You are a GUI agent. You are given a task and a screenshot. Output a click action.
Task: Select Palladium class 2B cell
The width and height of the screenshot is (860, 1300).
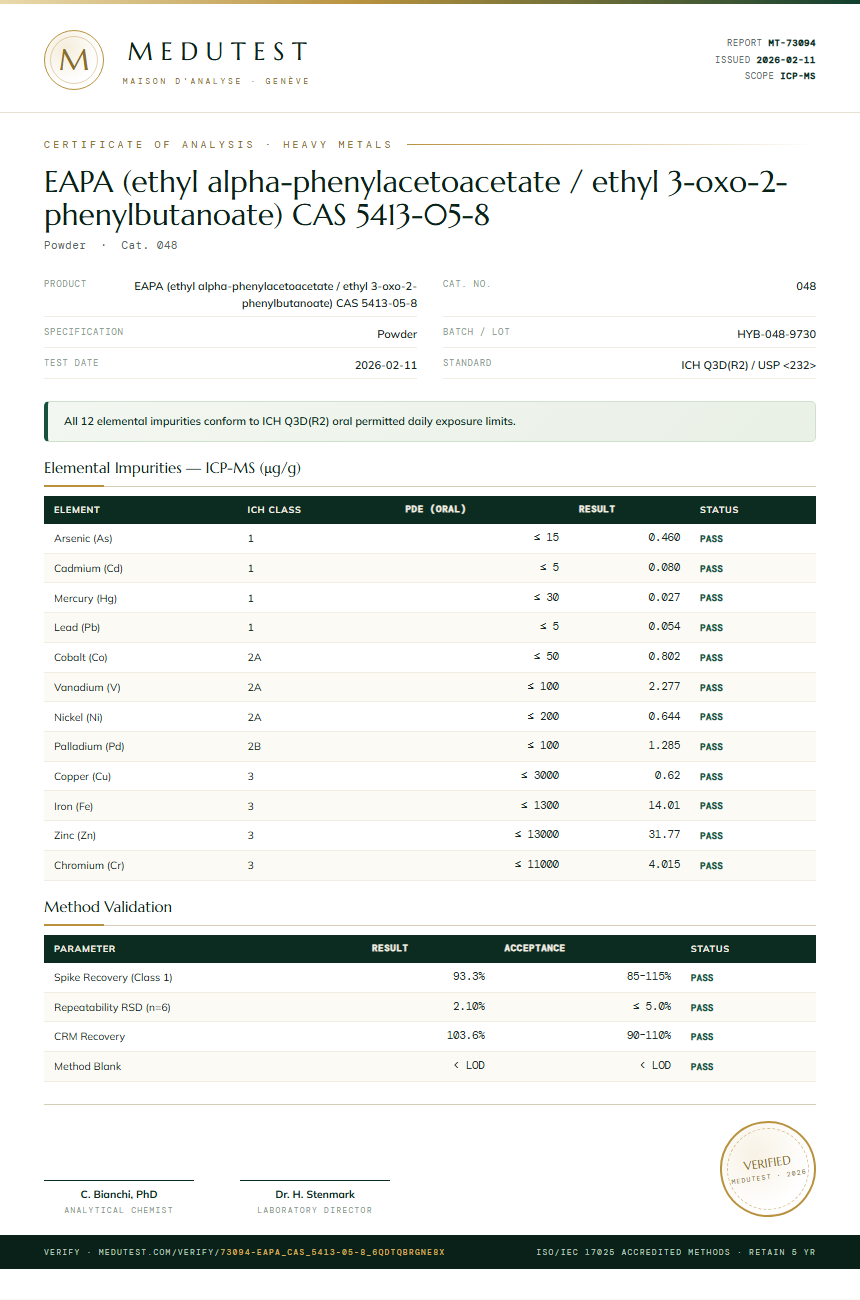click(255, 747)
